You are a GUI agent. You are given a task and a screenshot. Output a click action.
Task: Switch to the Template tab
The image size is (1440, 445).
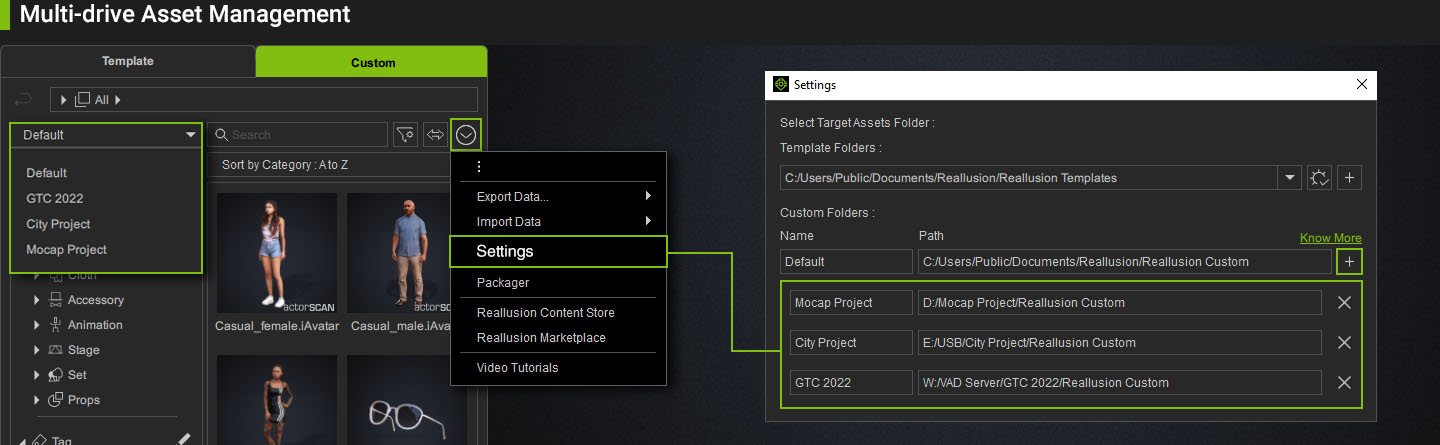click(x=128, y=61)
